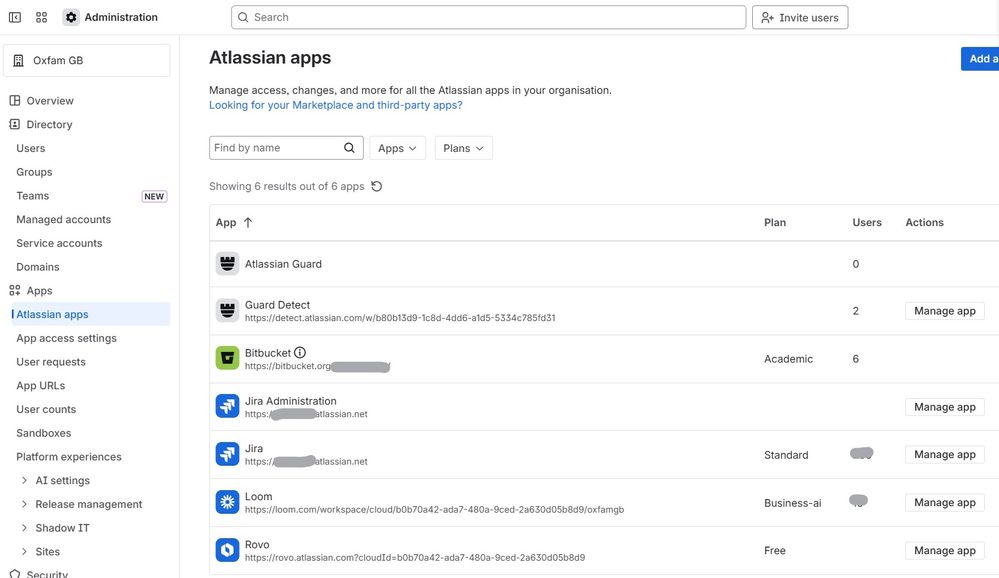This screenshot has height=578, width=999.
Task: Open the app switcher grid icon
Action: coord(41,17)
